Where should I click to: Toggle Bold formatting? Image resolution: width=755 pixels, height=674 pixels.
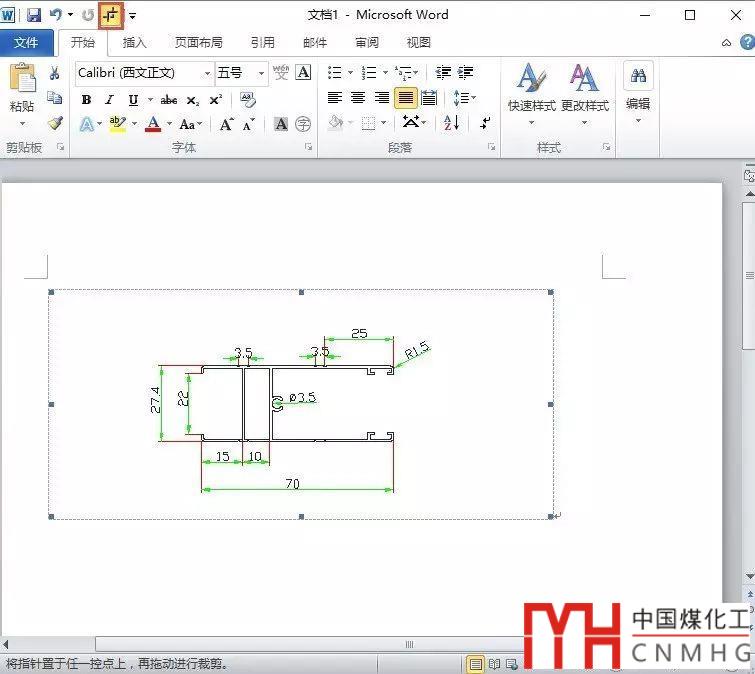pyautogui.click(x=86, y=100)
